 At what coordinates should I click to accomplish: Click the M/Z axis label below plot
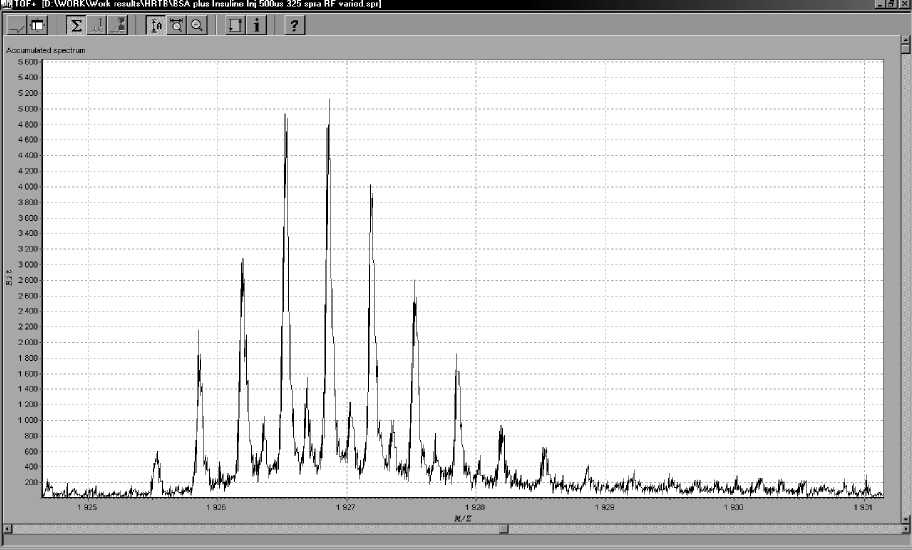coord(460,515)
